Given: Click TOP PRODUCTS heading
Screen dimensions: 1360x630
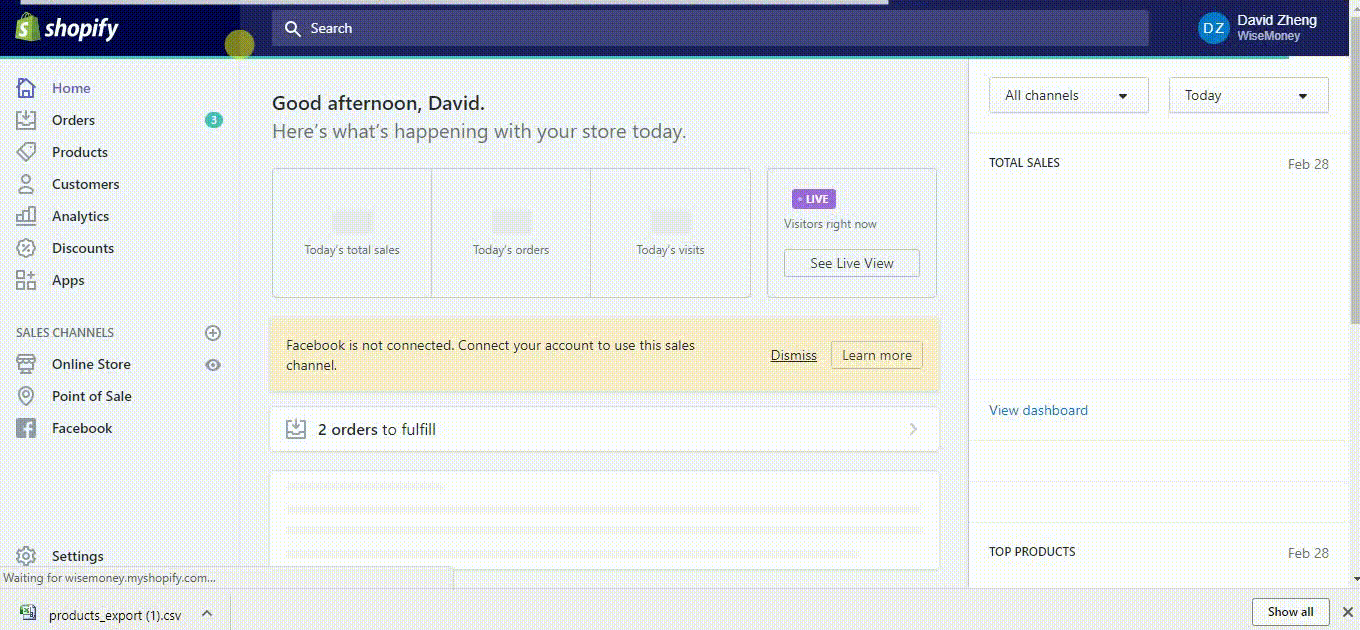Looking at the screenshot, I should (x=1032, y=552).
